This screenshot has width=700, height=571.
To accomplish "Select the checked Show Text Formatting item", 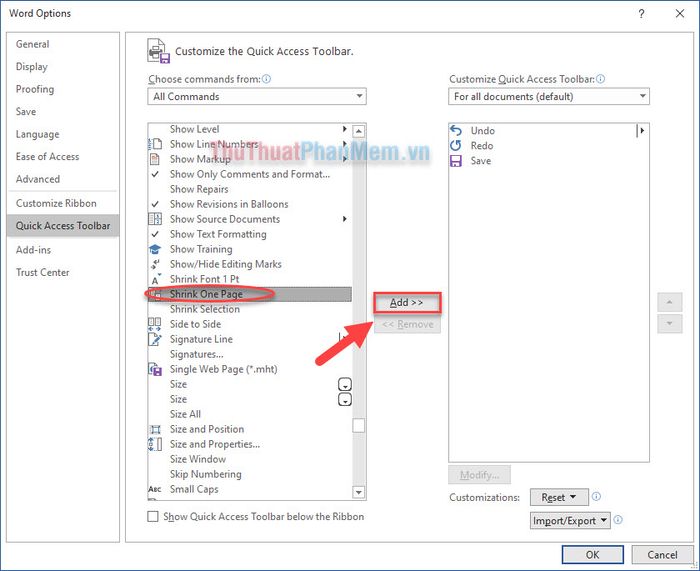I will tap(250, 234).
